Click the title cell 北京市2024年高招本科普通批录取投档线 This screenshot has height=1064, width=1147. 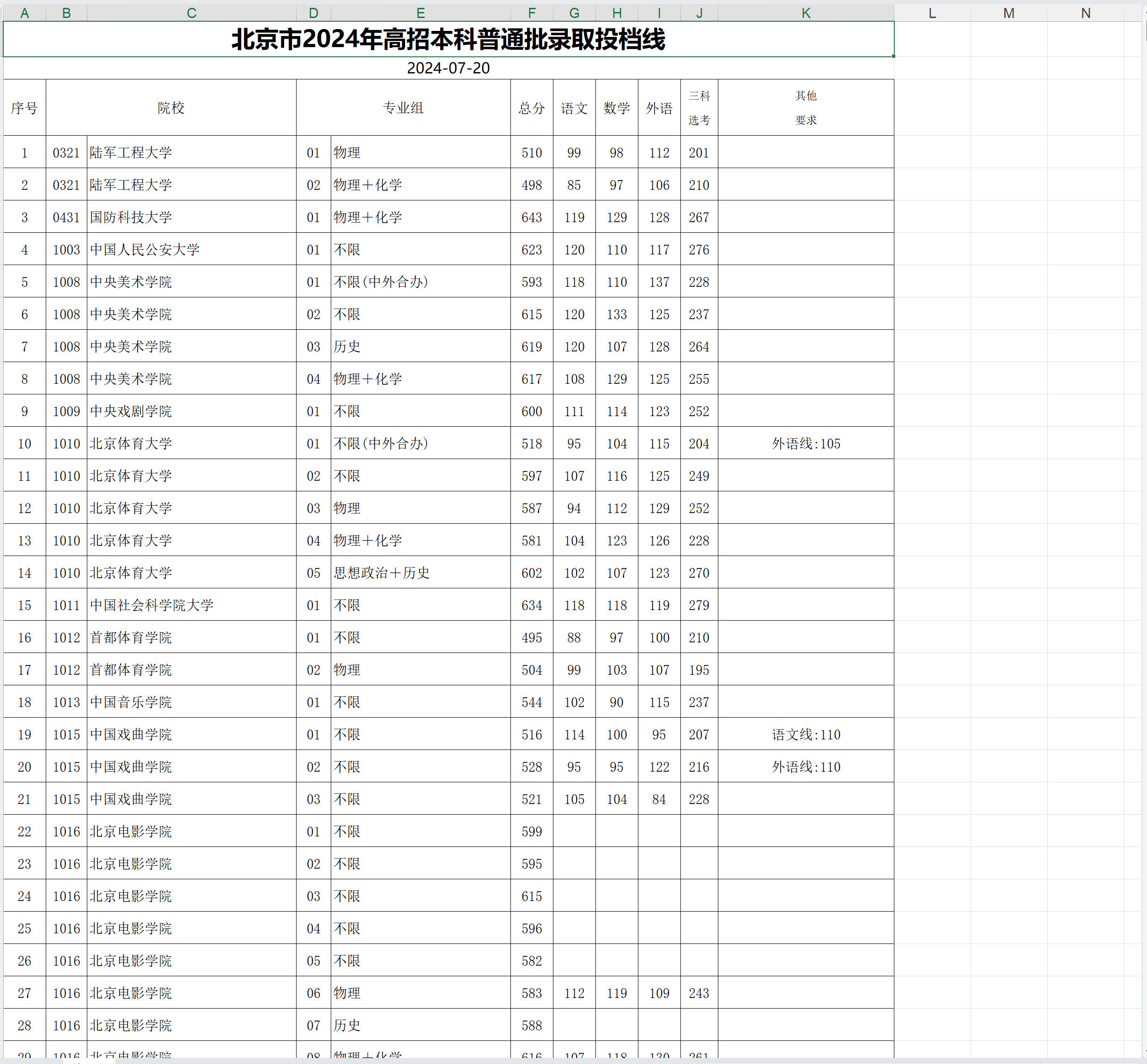[x=448, y=39]
